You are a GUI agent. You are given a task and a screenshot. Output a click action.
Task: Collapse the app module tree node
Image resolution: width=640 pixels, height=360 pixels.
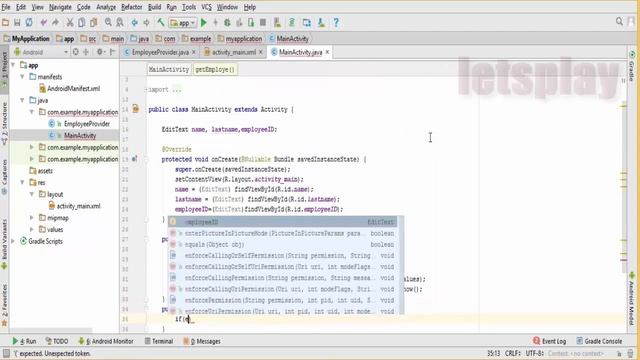click(x=13, y=65)
